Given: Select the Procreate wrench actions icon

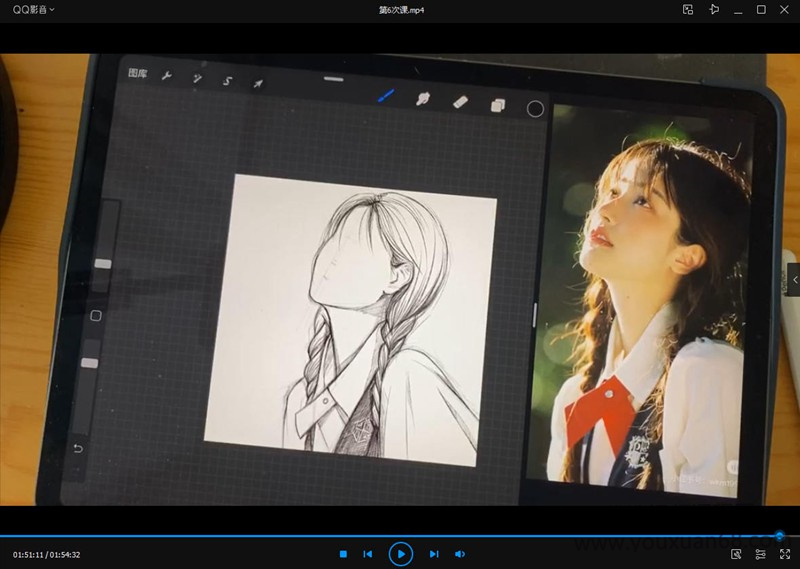Looking at the screenshot, I should 167,77.
